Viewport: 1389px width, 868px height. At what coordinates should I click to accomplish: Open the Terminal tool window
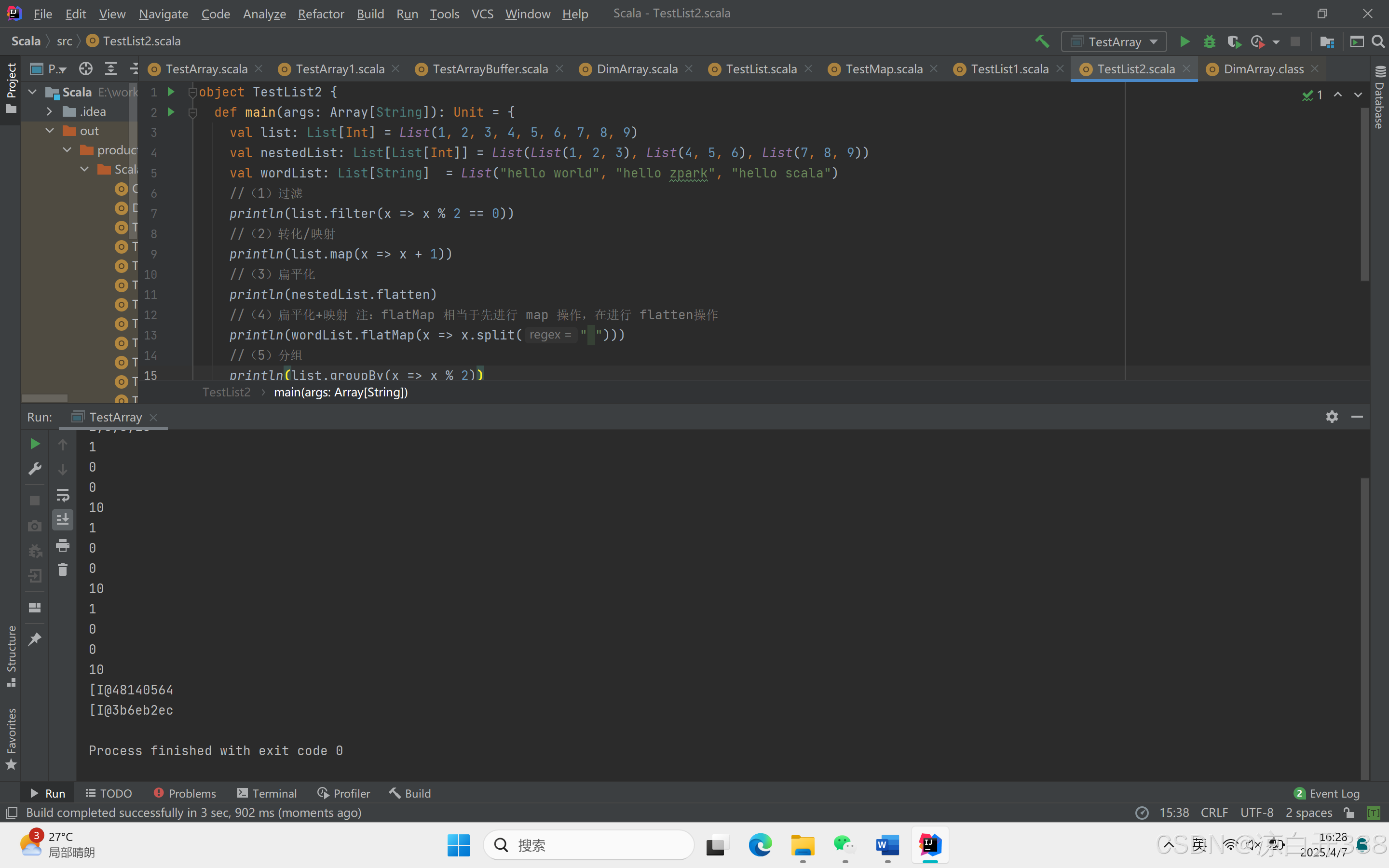[x=267, y=793]
